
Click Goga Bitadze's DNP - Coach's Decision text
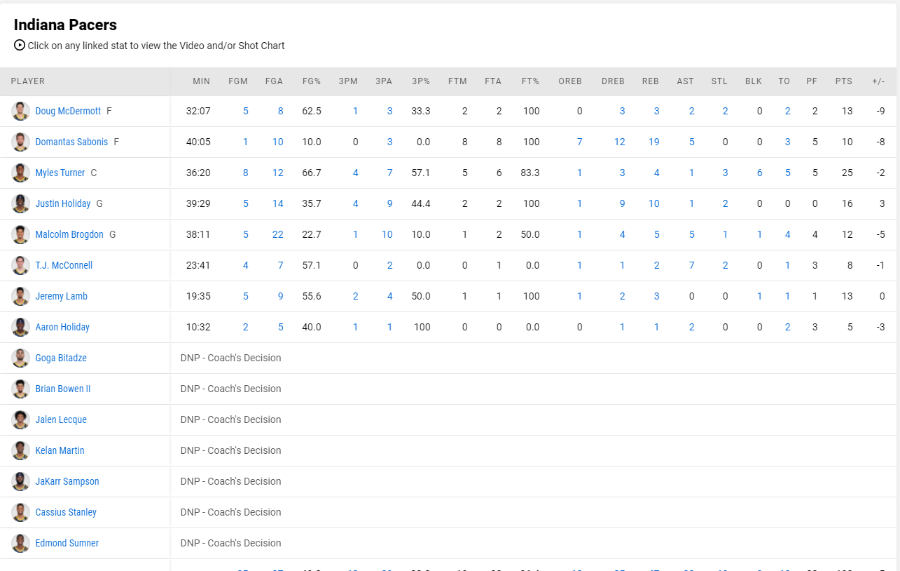pos(231,358)
